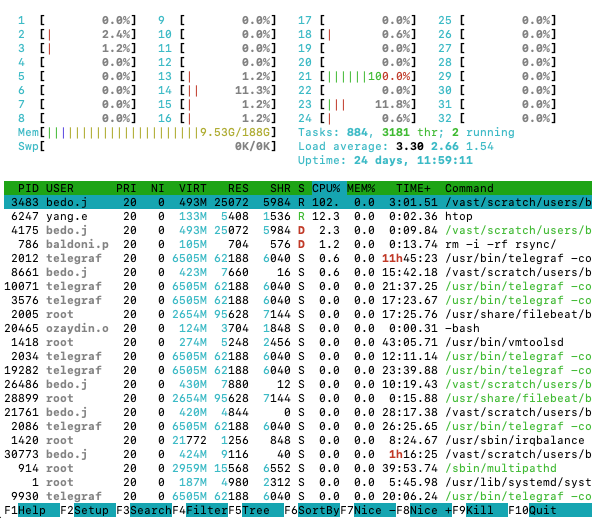
Task: Sort by the Command column header
Action: click(x=469, y=188)
